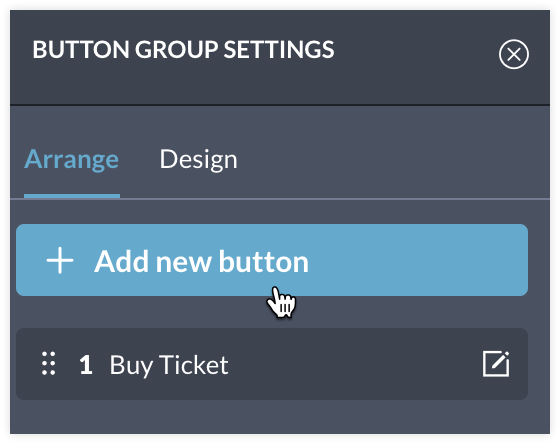Grab the reorder dots on Buy Ticket row
The image size is (560, 444).
[49, 364]
